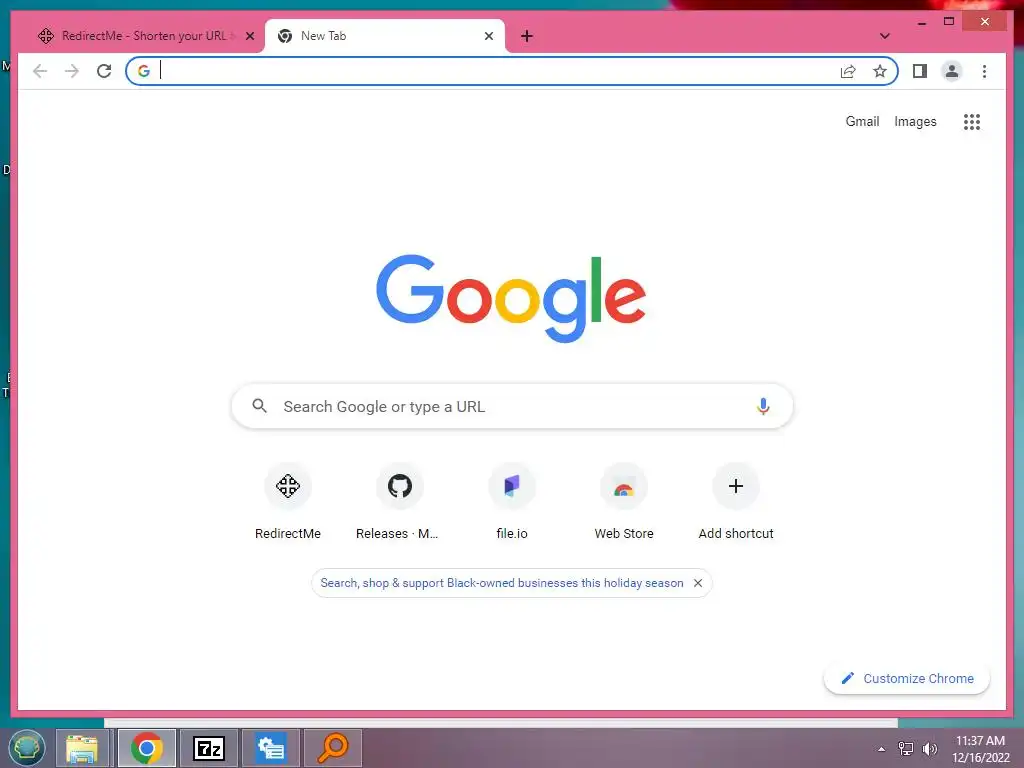Open the Black-owned businesses promo link
This screenshot has height=768, width=1024.
[x=502, y=583]
